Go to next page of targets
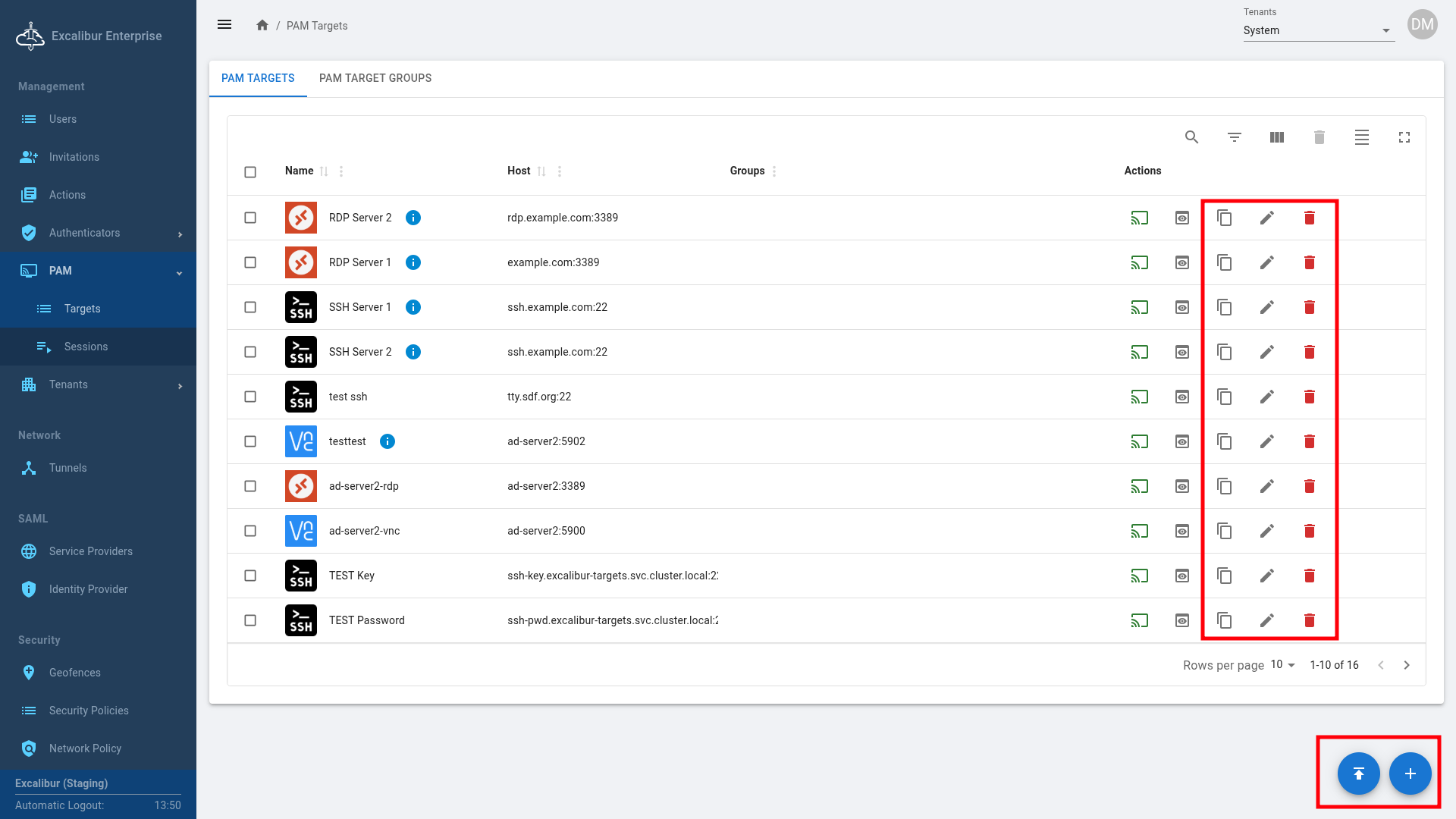The width and height of the screenshot is (1456, 819). click(x=1407, y=665)
